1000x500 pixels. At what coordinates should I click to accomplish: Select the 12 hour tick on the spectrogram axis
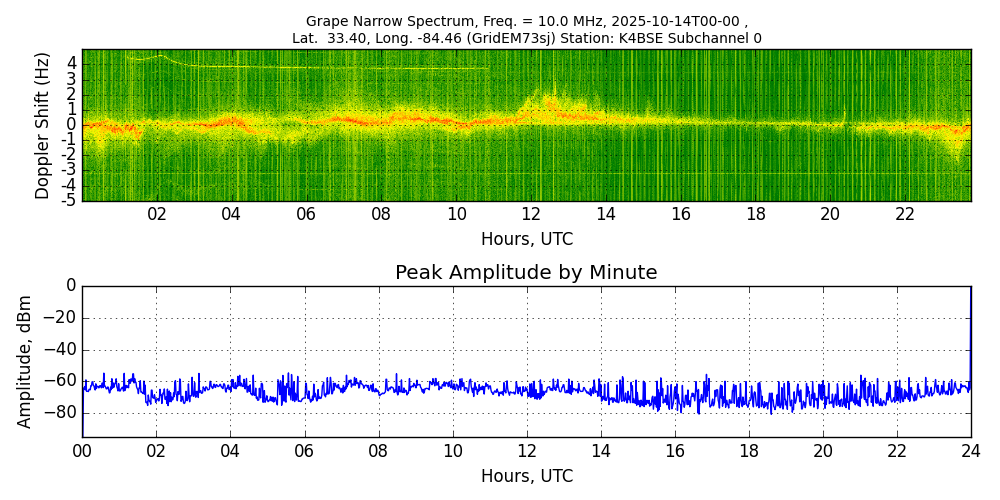pyautogui.click(x=531, y=215)
